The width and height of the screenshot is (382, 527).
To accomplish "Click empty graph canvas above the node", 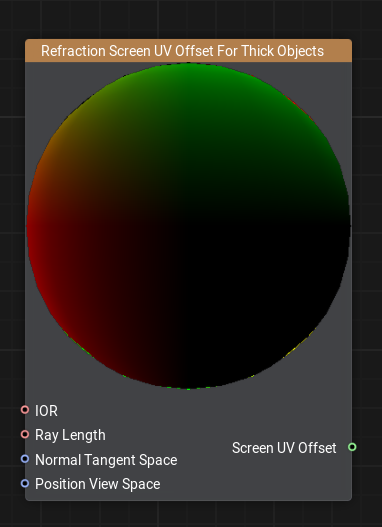I will pos(188,18).
